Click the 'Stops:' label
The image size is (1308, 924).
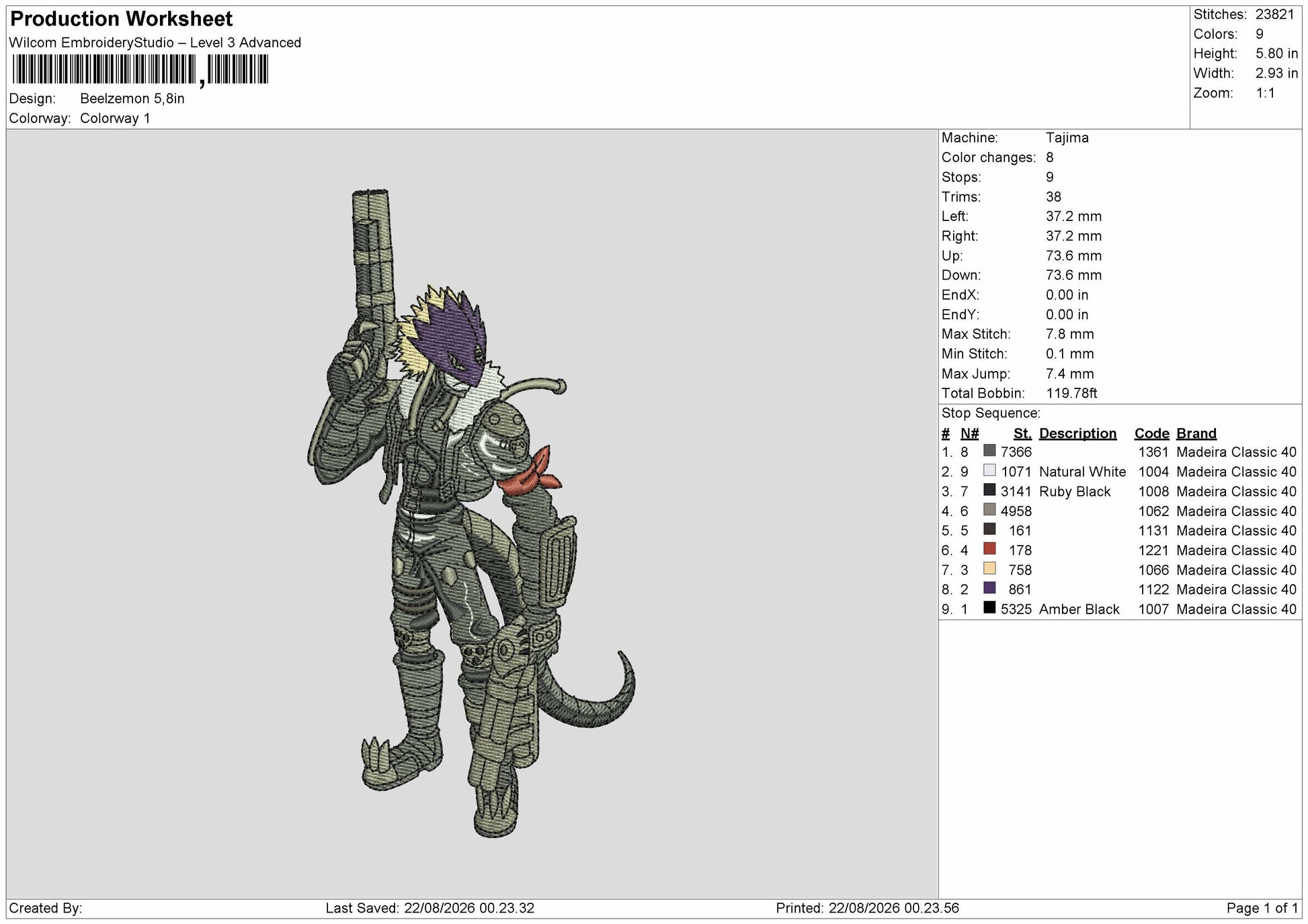click(961, 177)
